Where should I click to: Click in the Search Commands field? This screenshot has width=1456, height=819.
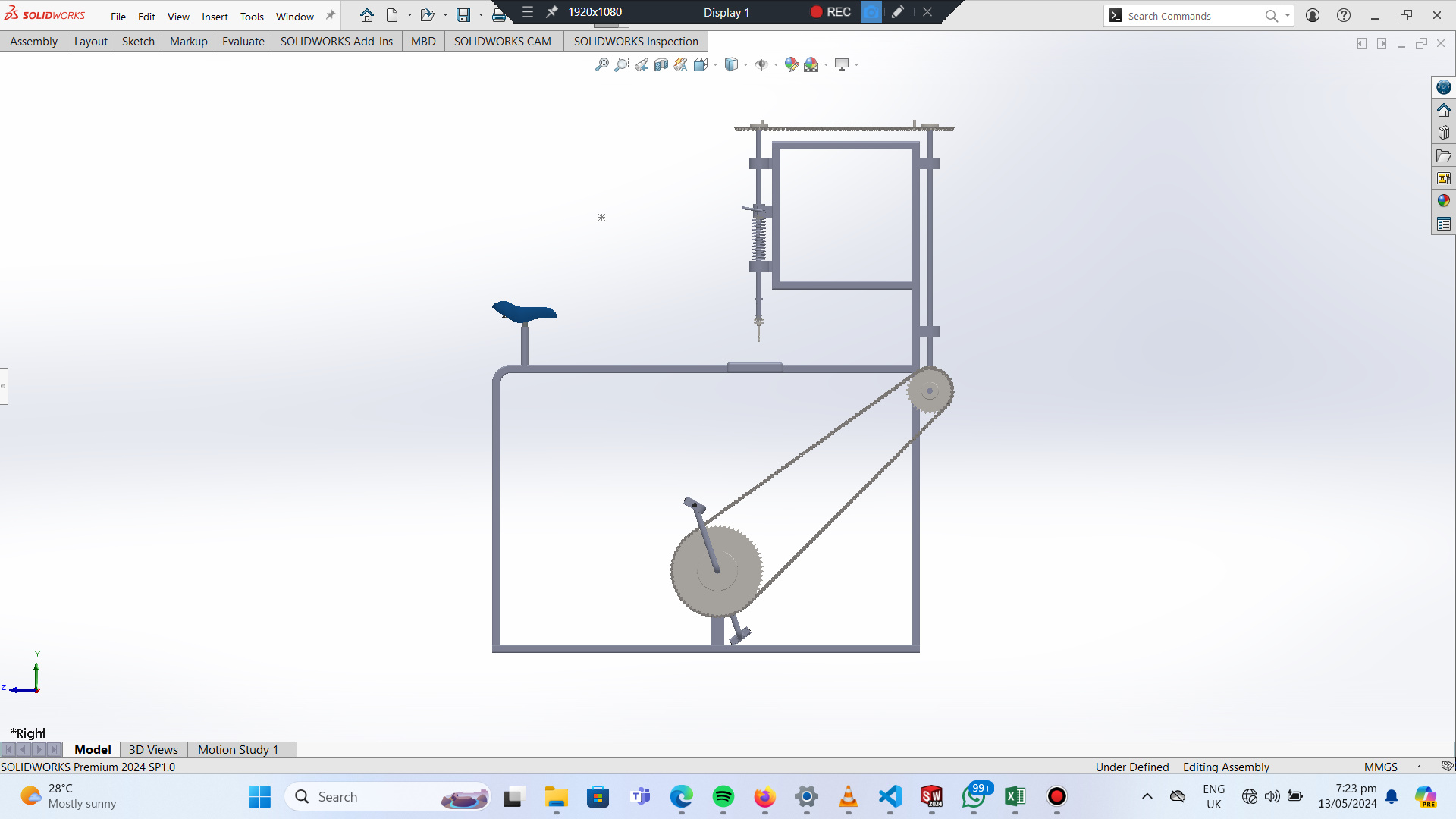tap(1191, 16)
